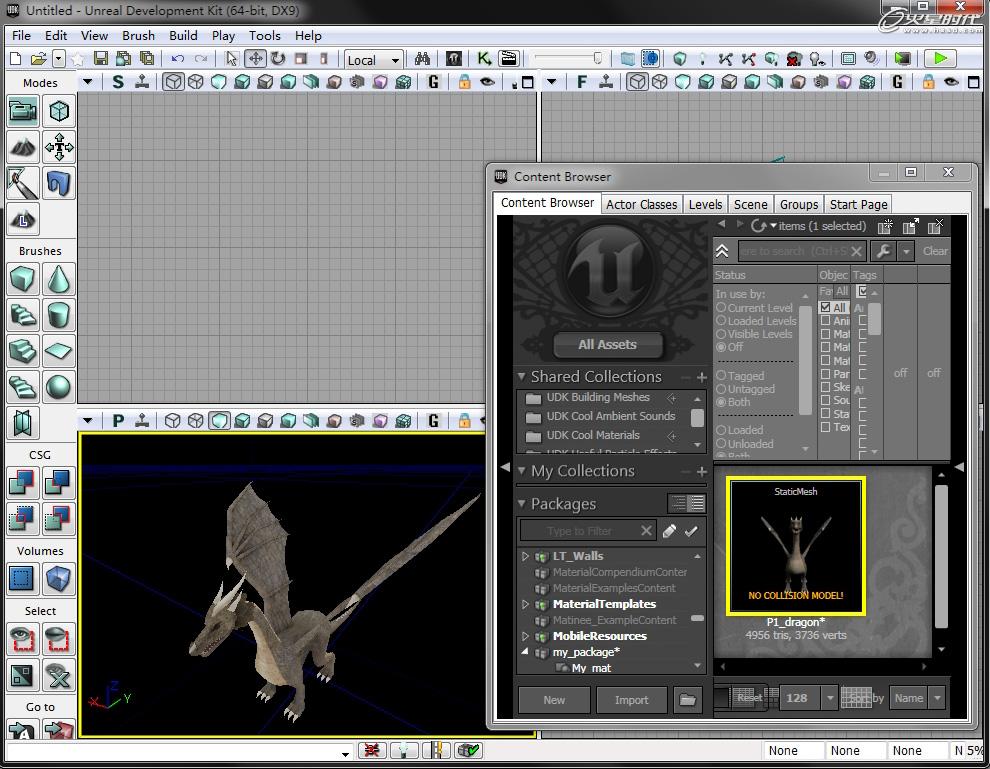
Task: Switch to Levels tab
Action: pyautogui.click(x=705, y=205)
